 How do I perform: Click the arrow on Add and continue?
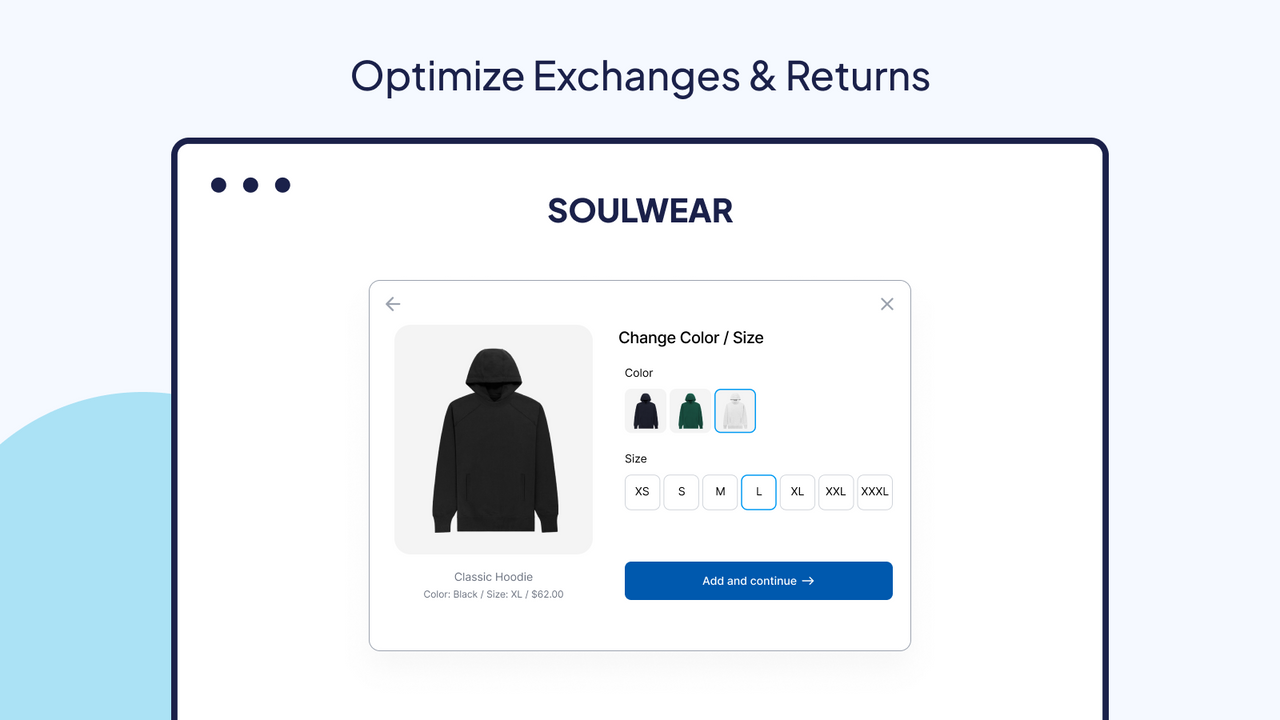810,580
